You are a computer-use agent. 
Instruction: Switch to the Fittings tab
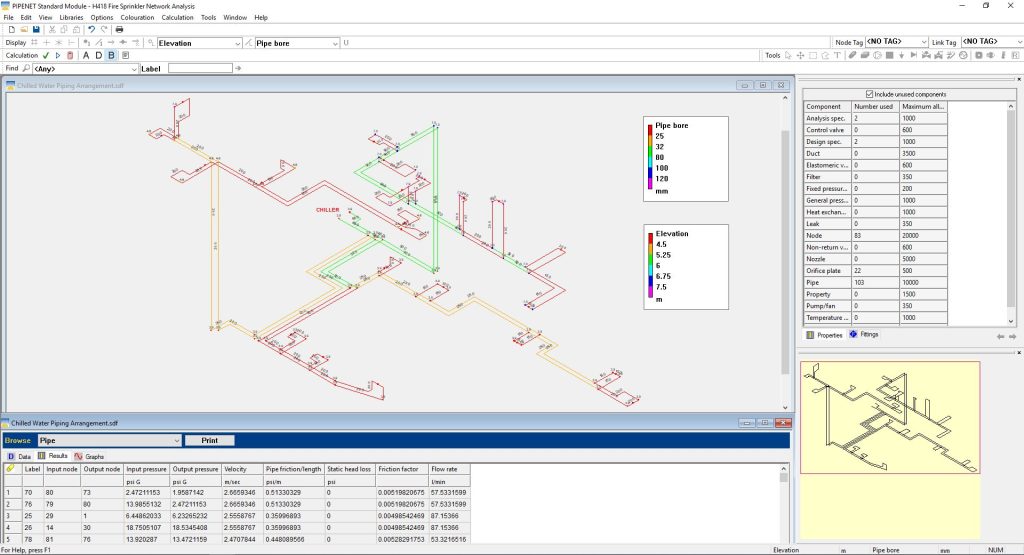coord(863,334)
